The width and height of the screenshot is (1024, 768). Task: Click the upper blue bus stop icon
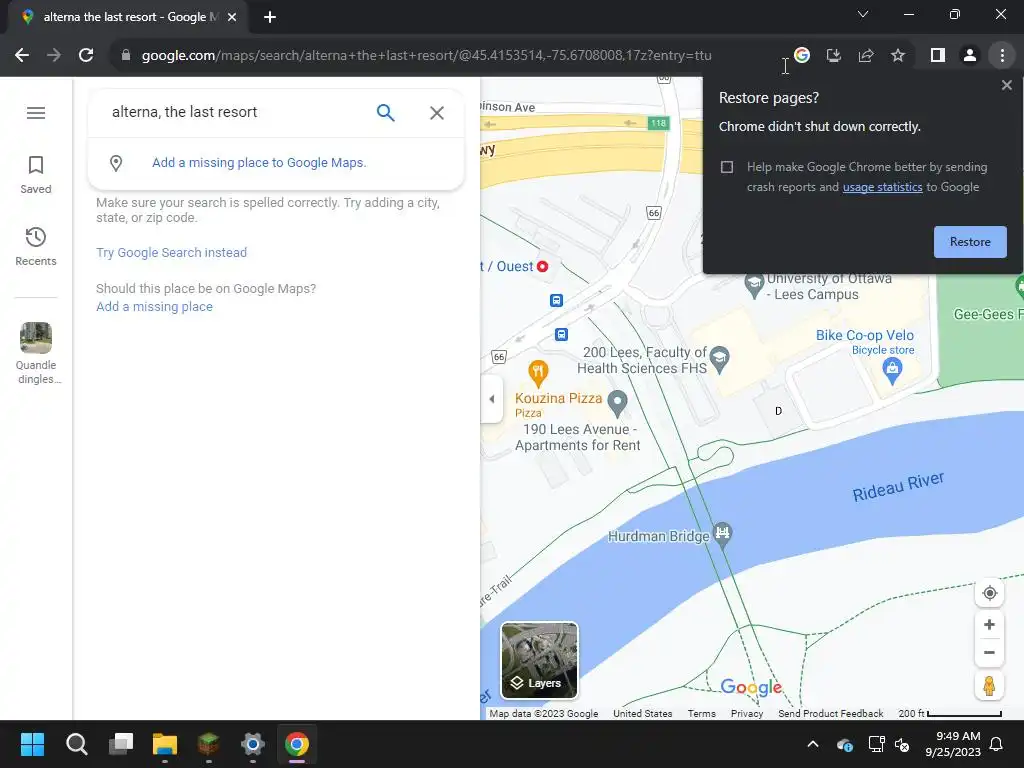pos(556,300)
